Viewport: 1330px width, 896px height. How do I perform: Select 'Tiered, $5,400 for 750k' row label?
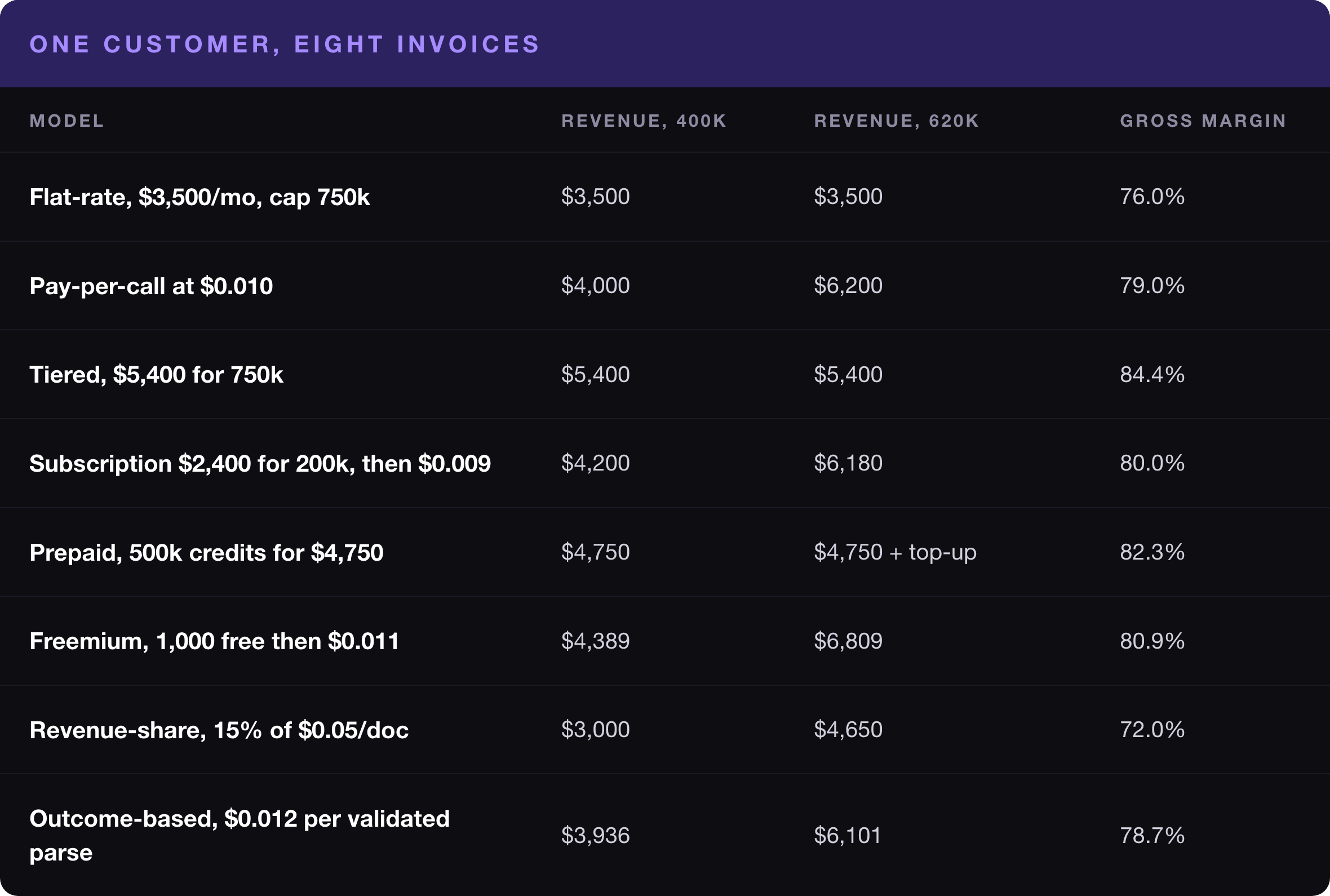tap(156, 375)
